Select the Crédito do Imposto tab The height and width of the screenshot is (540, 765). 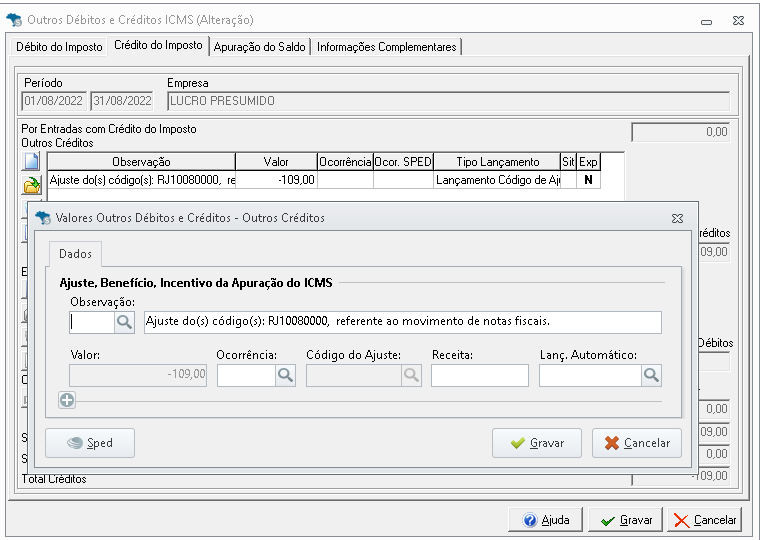(158, 45)
